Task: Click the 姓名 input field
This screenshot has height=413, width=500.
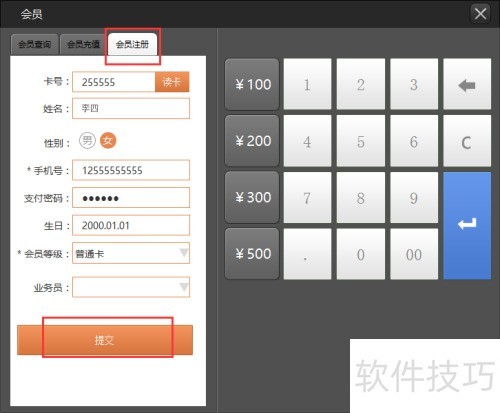Action: 131,108
